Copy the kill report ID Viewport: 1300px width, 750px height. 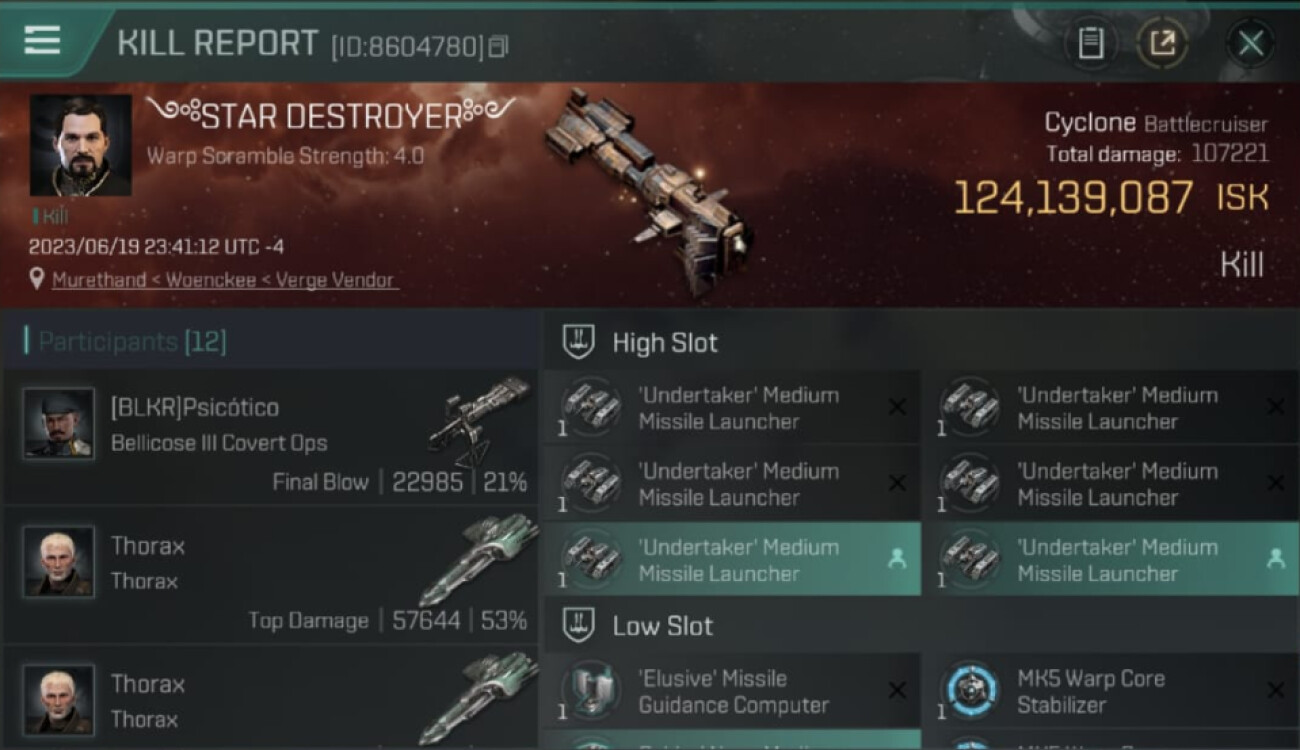point(498,46)
